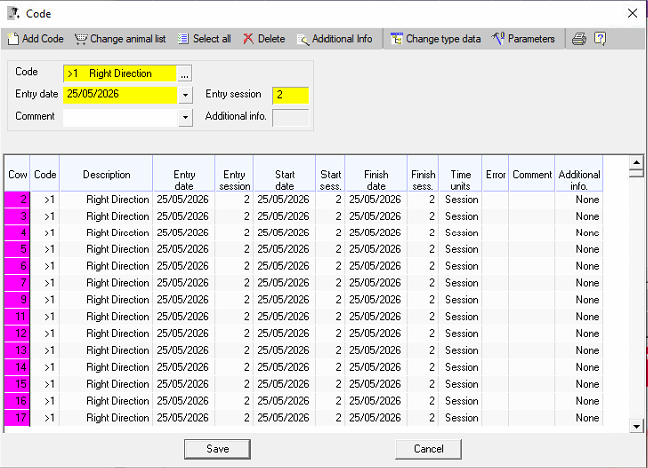Click the Code window title icon
This screenshot has width=648, height=468.
(13, 13)
